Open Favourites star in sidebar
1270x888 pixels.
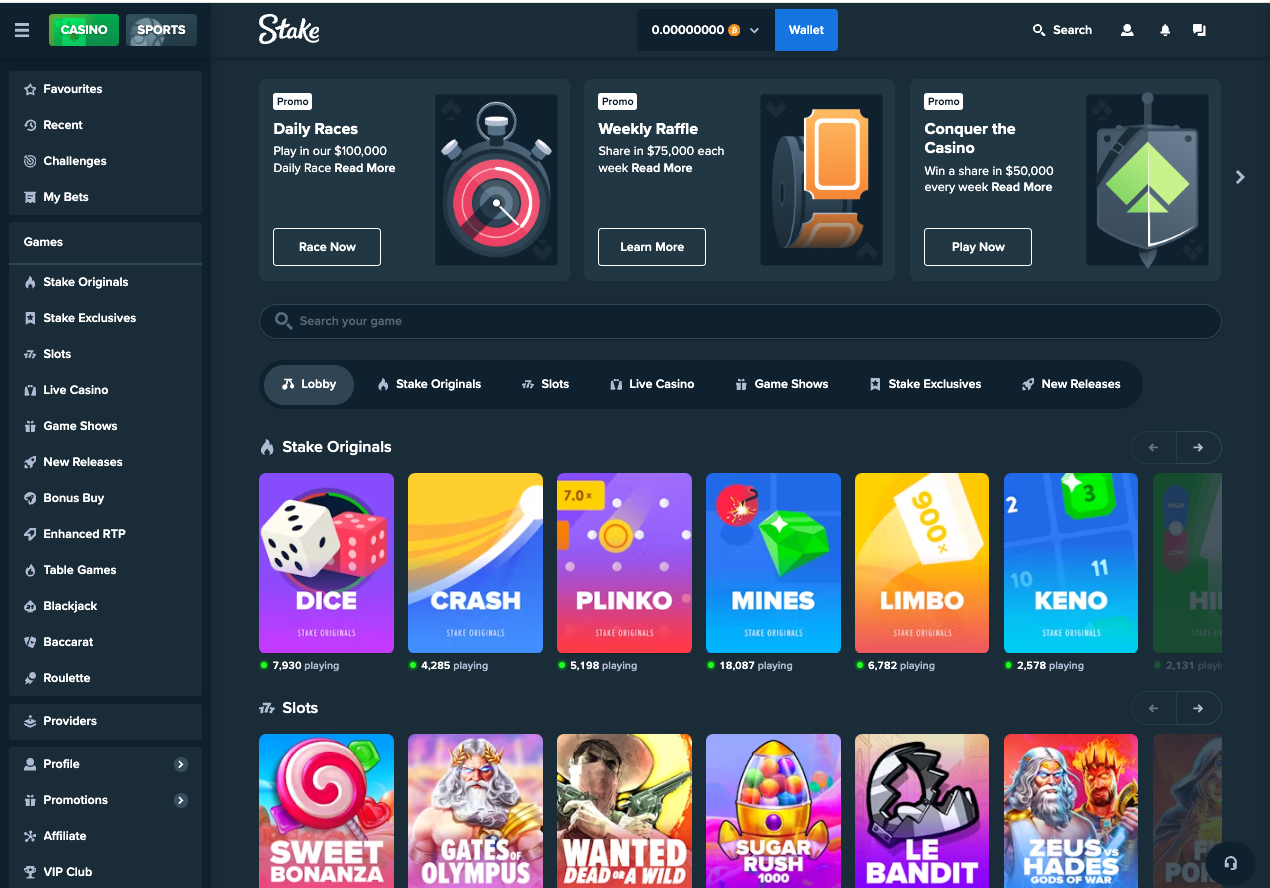[30, 89]
